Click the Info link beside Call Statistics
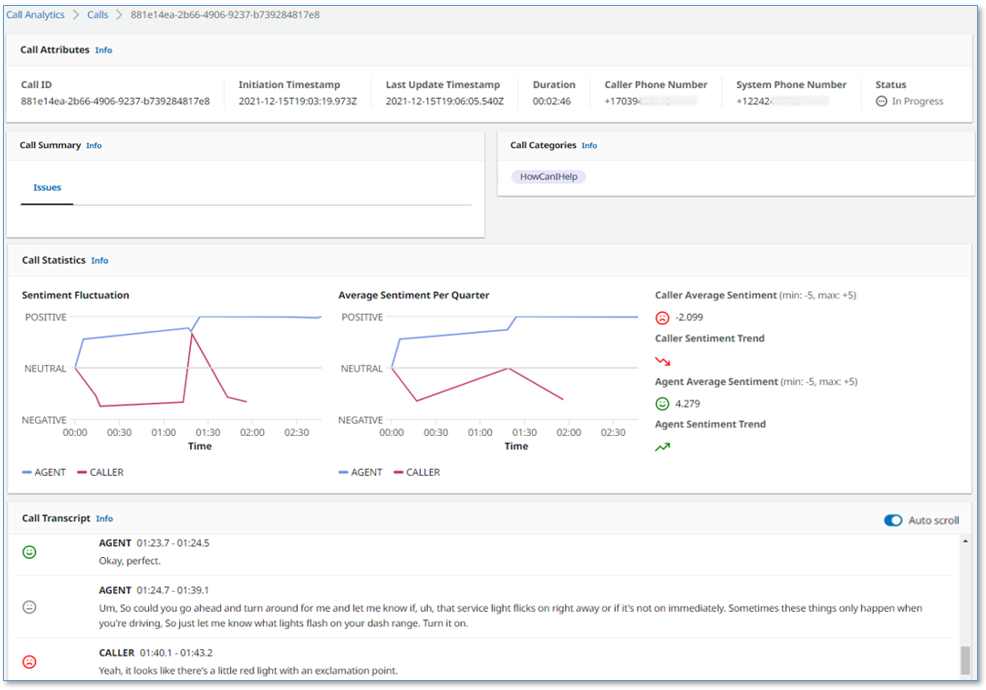This screenshot has height=690, width=986. point(99,260)
